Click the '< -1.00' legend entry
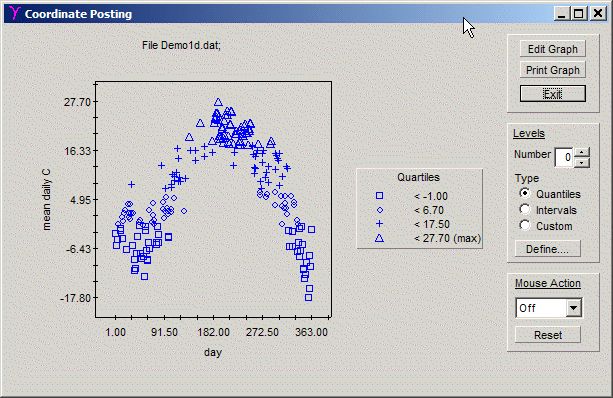 [x=431, y=196]
